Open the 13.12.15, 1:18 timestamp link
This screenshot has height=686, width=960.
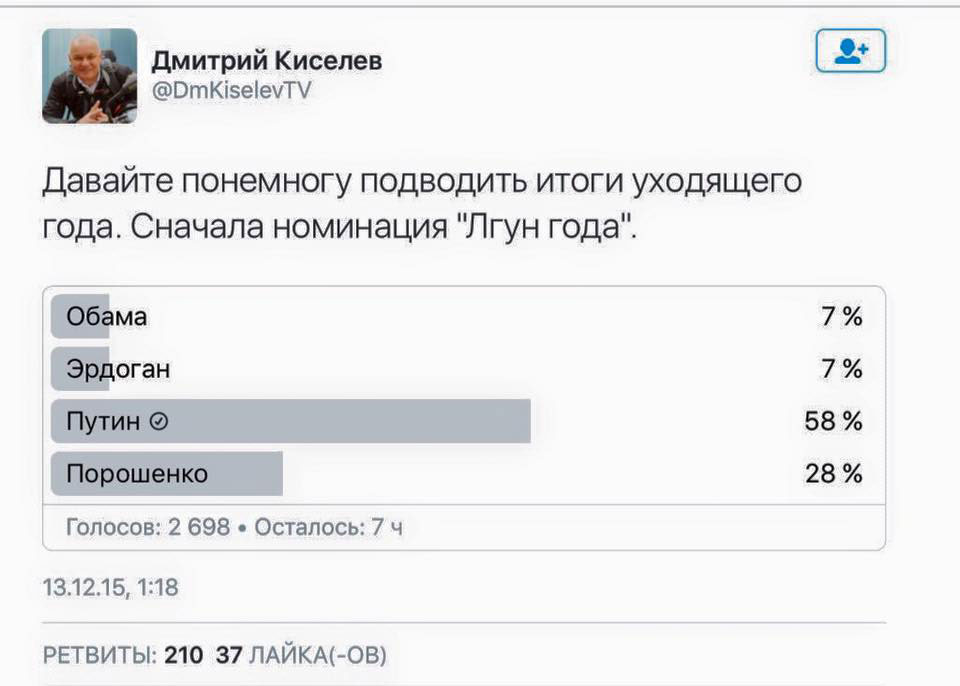pos(110,587)
